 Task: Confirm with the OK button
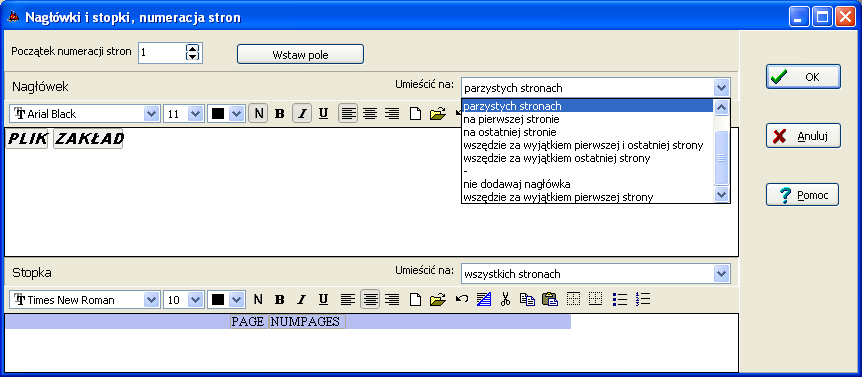pos(803,77)
